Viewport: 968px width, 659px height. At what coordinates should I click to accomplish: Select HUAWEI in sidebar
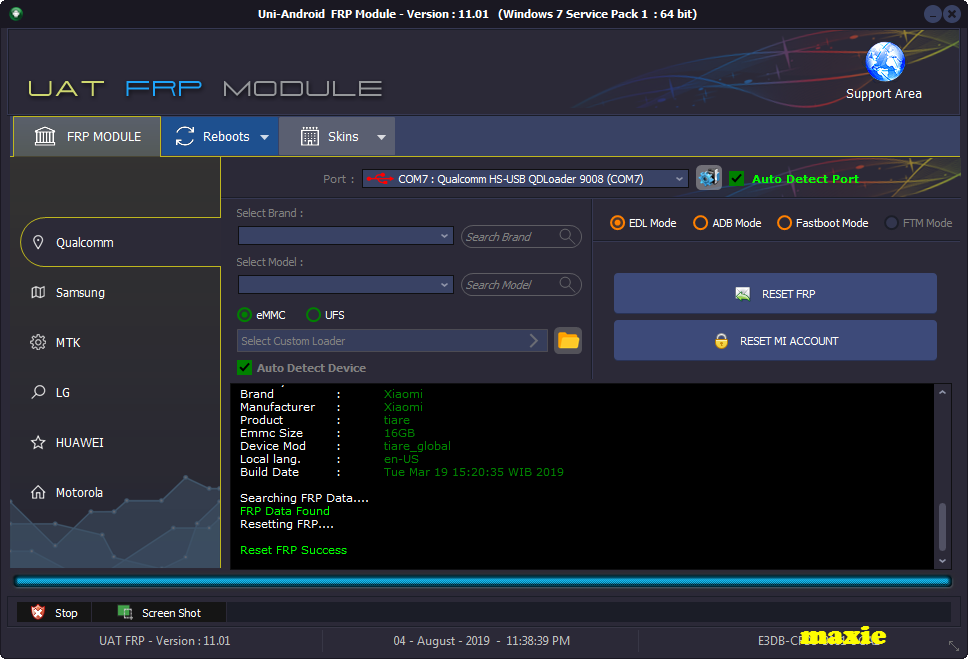coord(115,442)
